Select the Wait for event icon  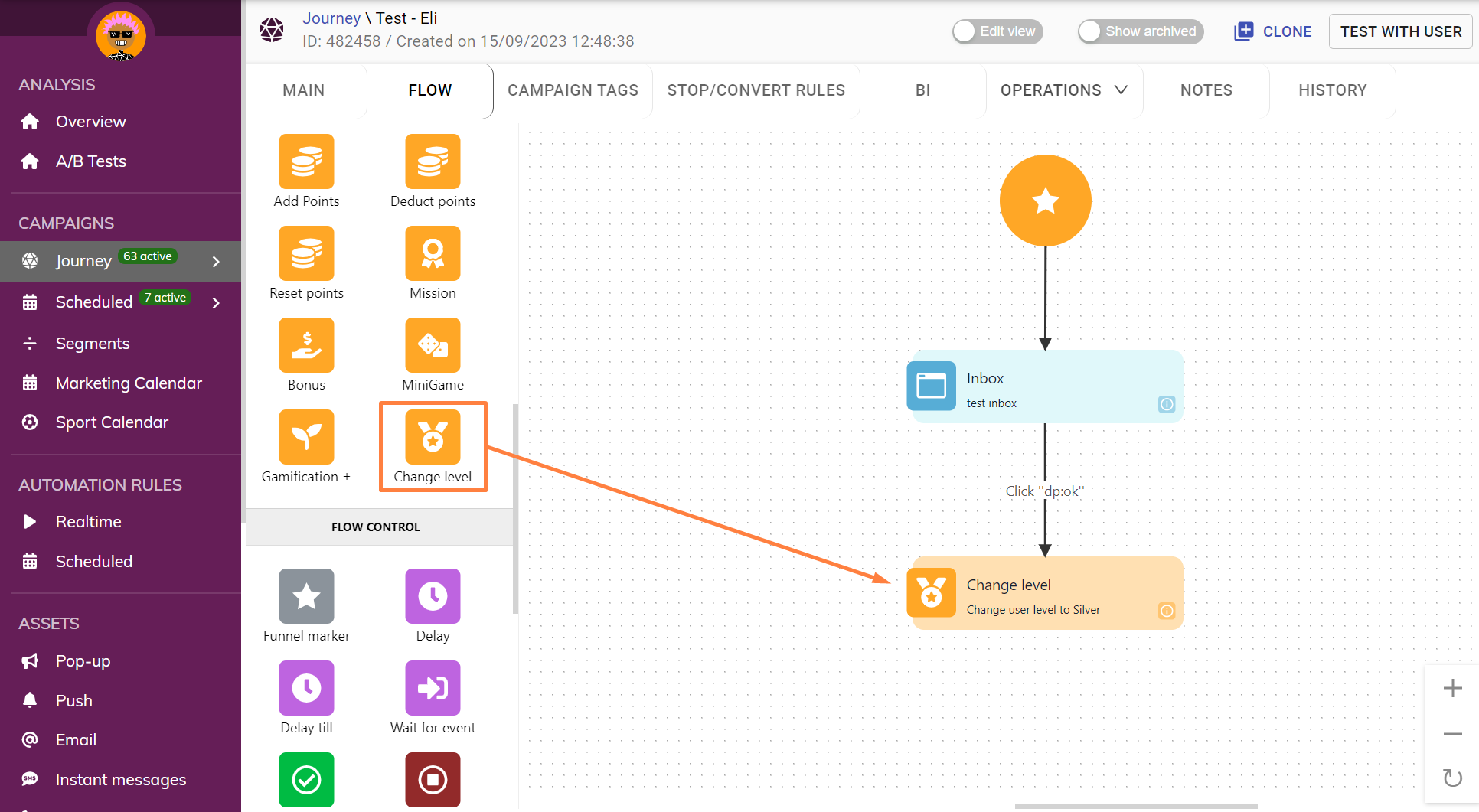point(433,688)
